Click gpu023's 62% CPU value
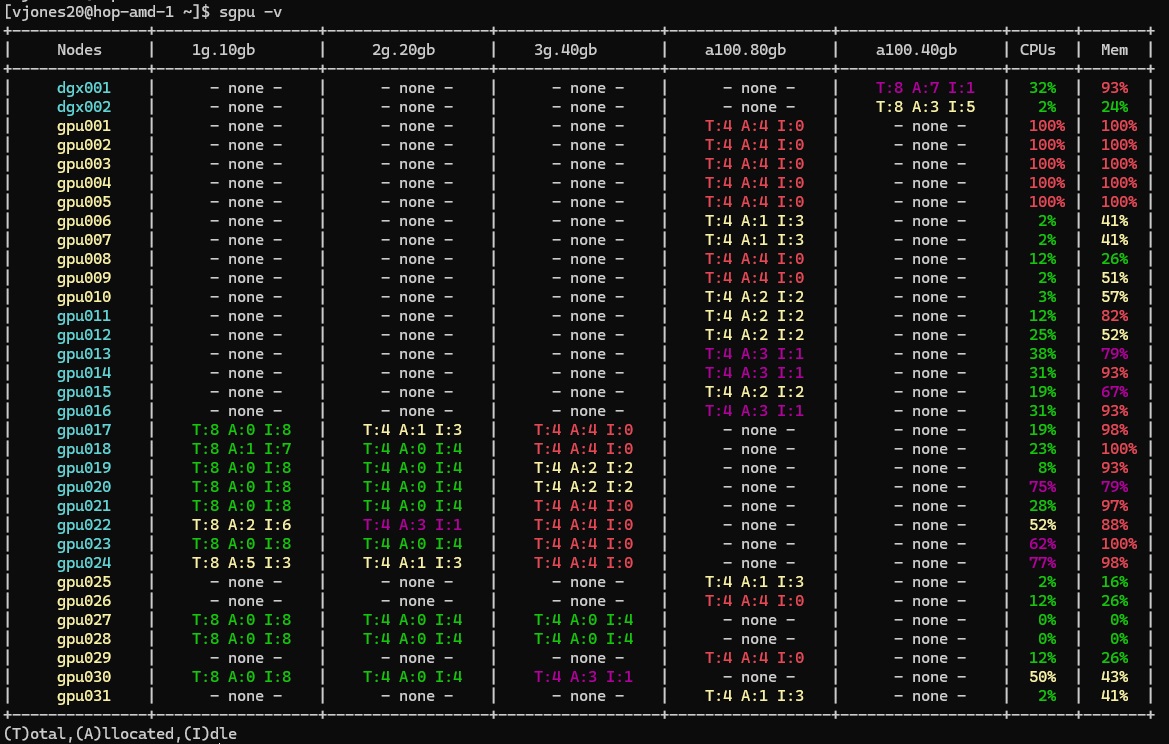The height and width of the screenshot is (744, 1169). tap(1042, 544)
